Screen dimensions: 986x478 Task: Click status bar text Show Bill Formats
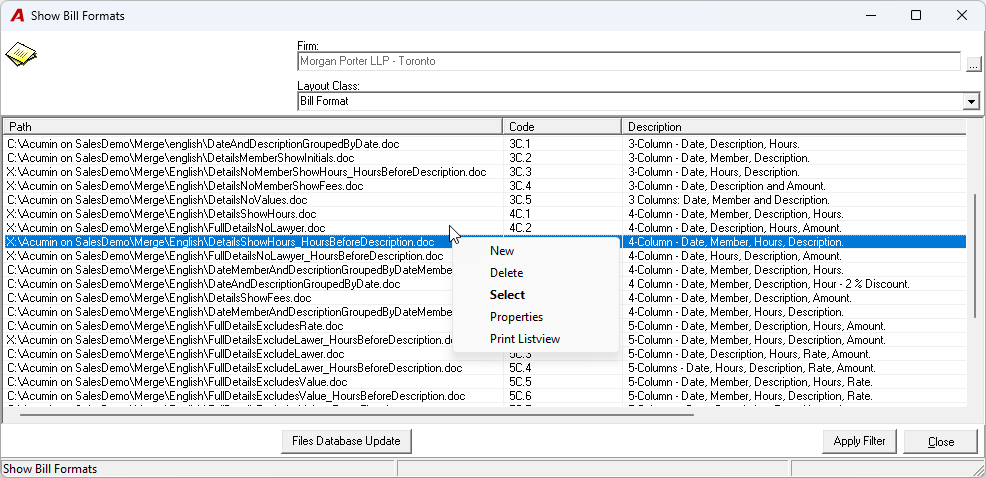pyautogui.click(x=50, y=469)
